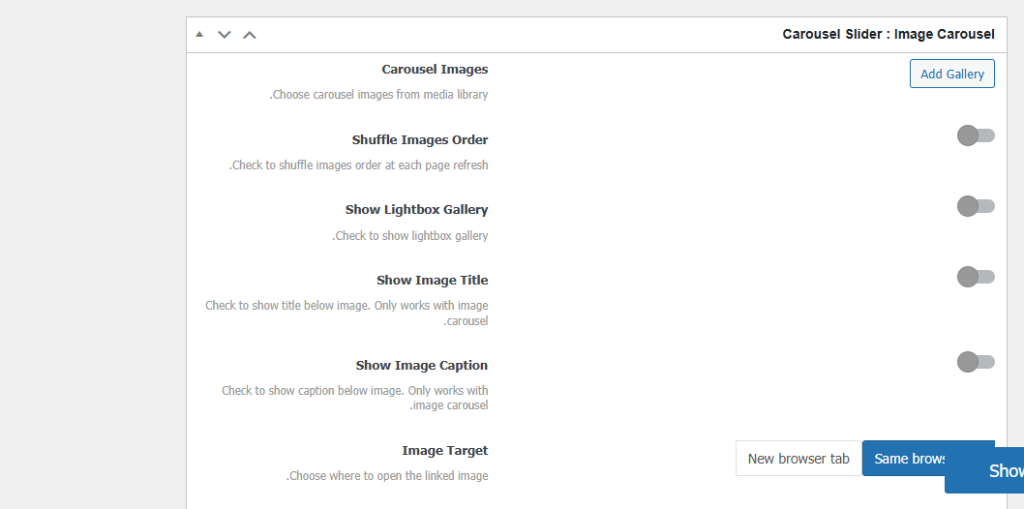Click the Carousel Images label

(x=434, y=70)
